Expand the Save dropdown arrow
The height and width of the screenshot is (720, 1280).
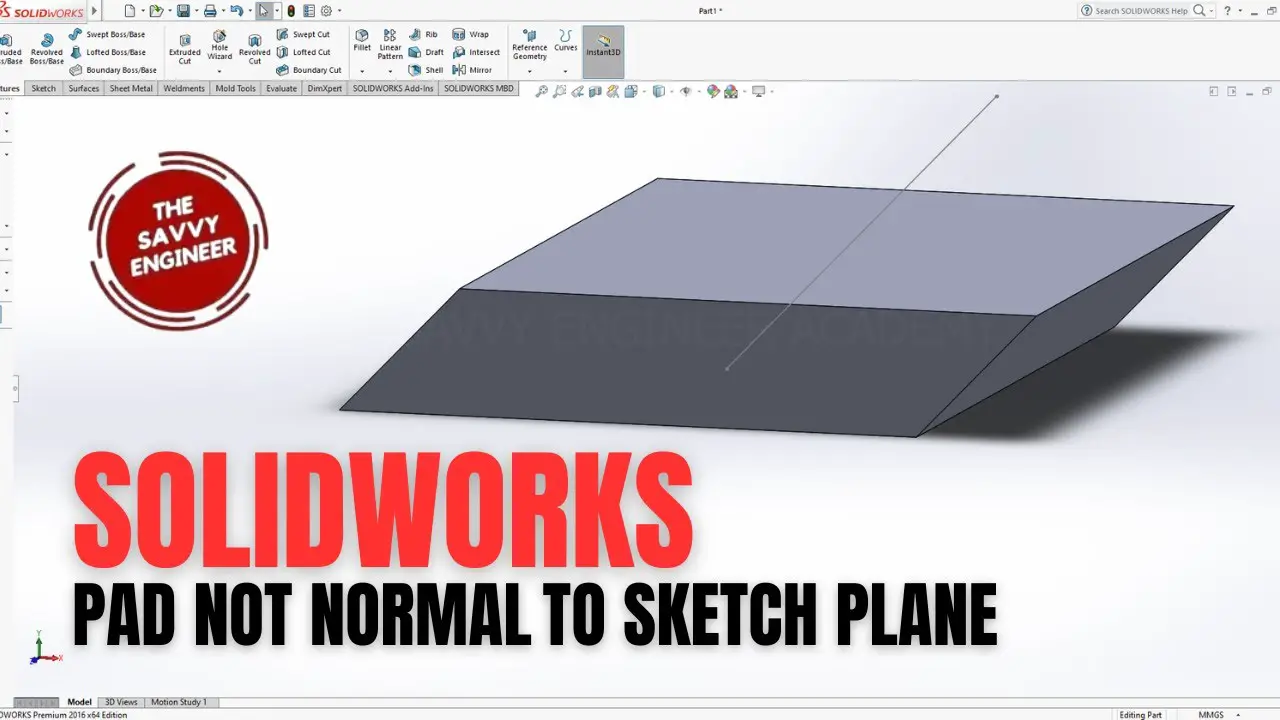click(196, 11)
